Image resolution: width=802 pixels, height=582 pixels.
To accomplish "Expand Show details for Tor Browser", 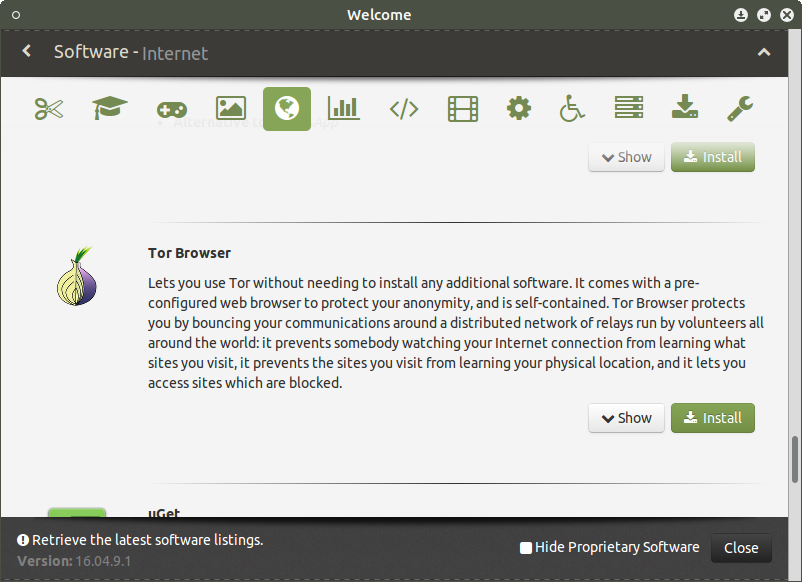I will (626, 418).
